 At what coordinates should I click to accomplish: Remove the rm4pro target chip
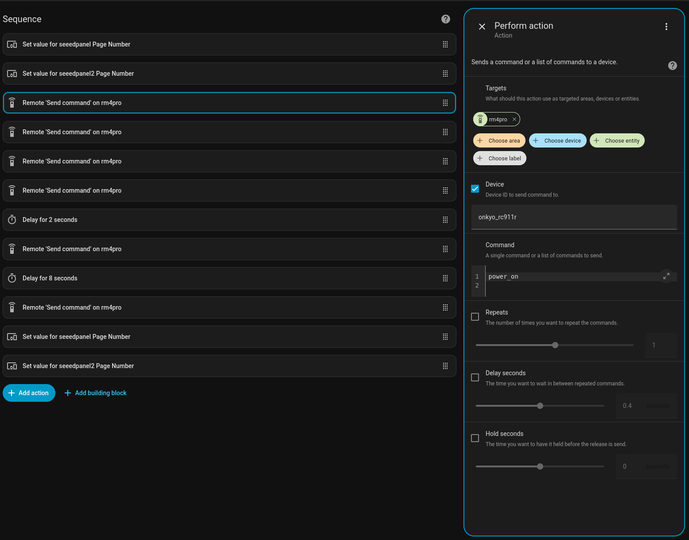[515, 119]
